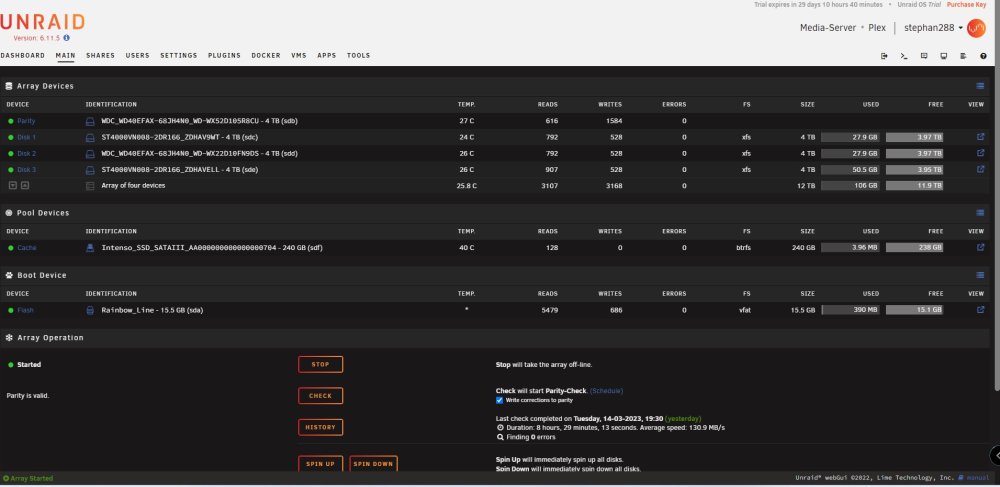Click the Array of four devices icon
Viewport: 1000px width, 487px height.
(90, 186)
